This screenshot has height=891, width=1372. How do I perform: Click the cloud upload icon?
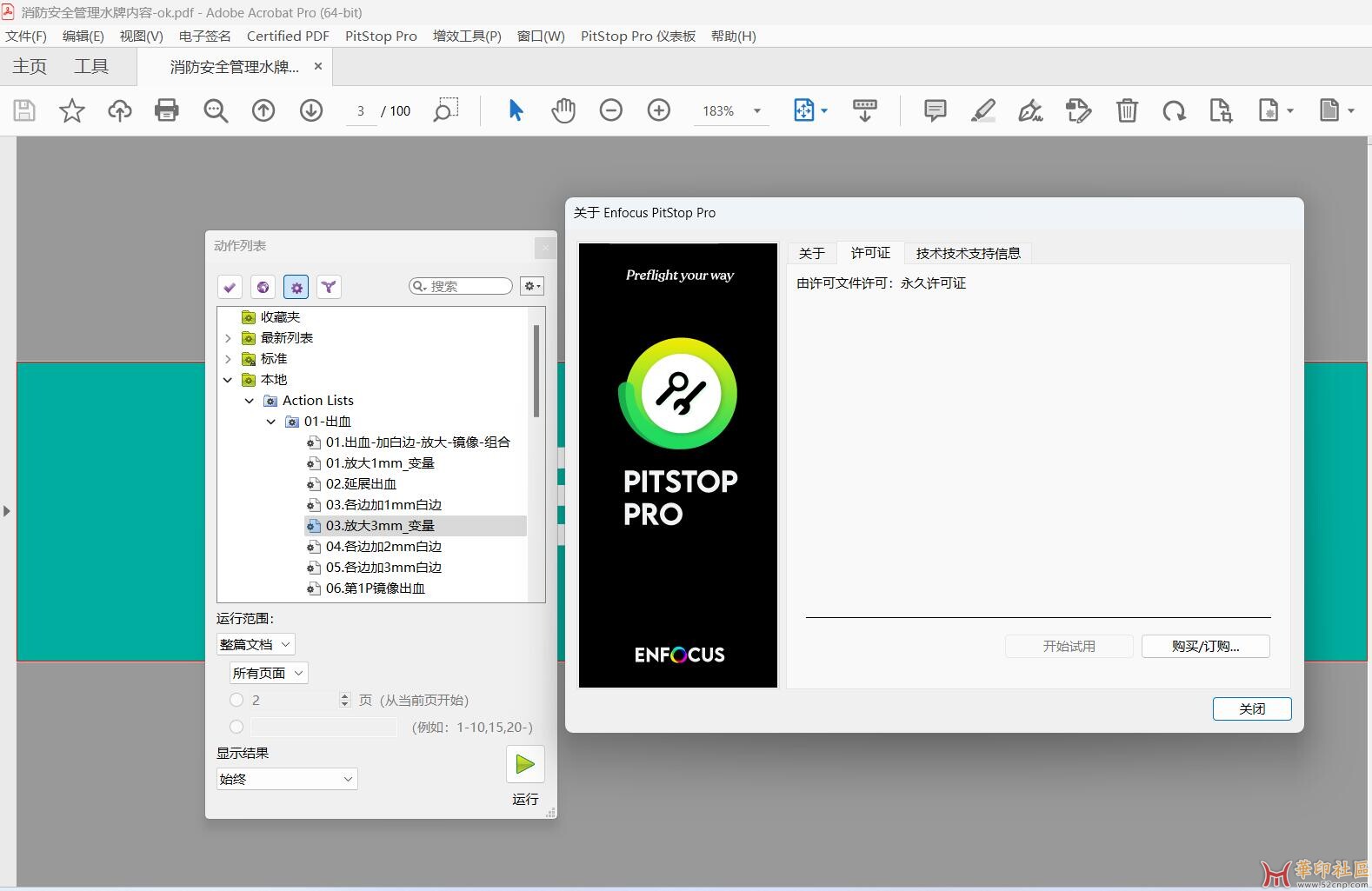(119, 110)
